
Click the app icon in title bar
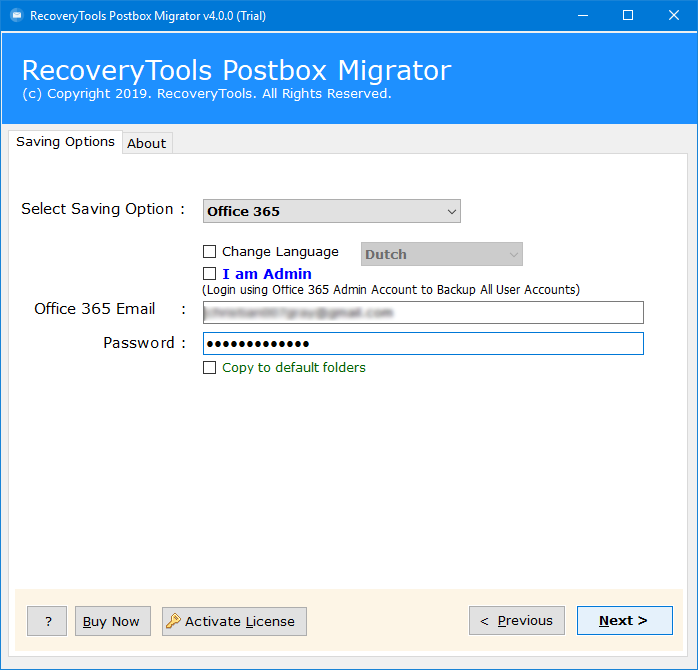[x=16, y=16]
